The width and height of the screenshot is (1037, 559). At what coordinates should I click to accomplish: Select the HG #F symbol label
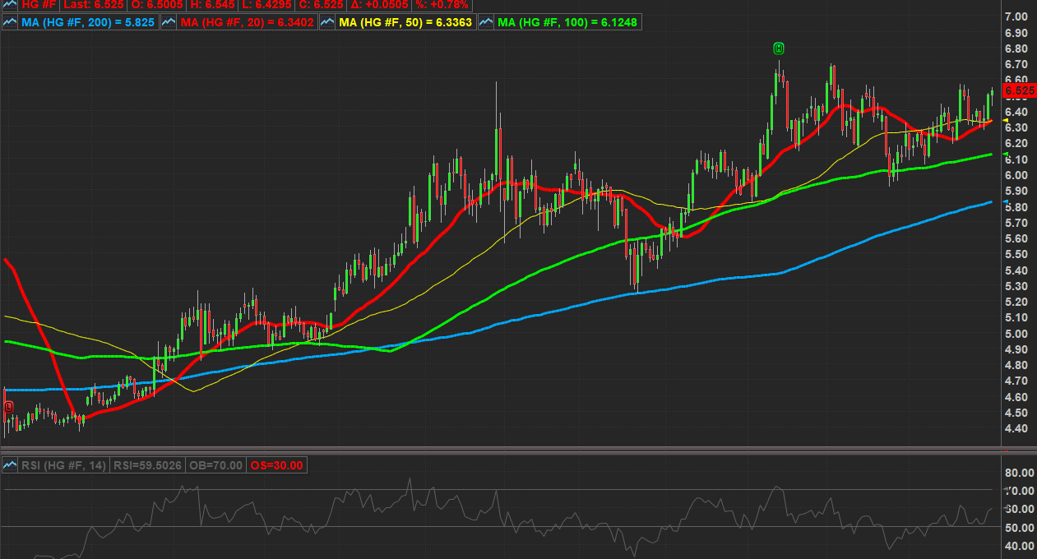(39, 5)
